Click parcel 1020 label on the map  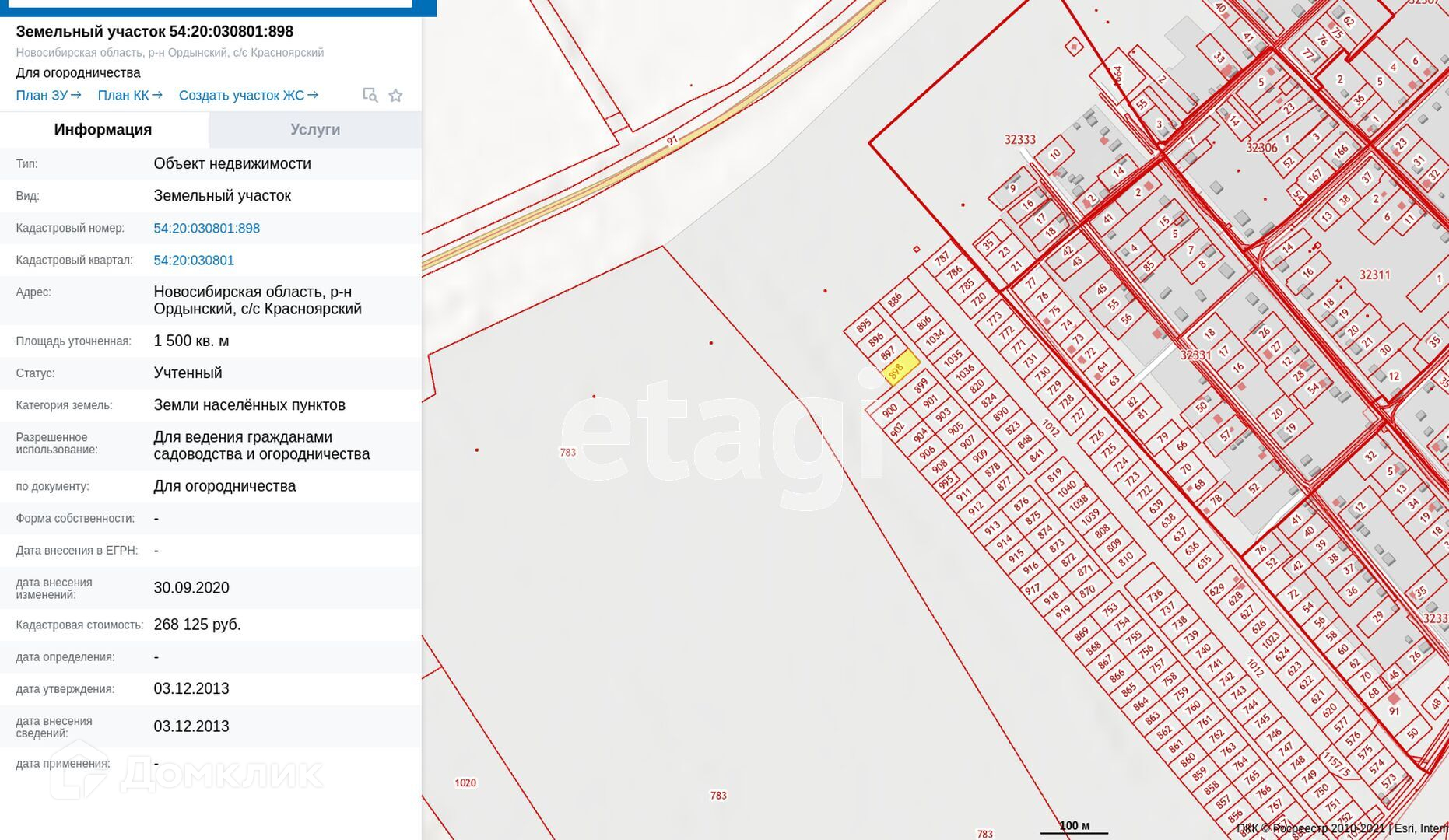(465, 782)
